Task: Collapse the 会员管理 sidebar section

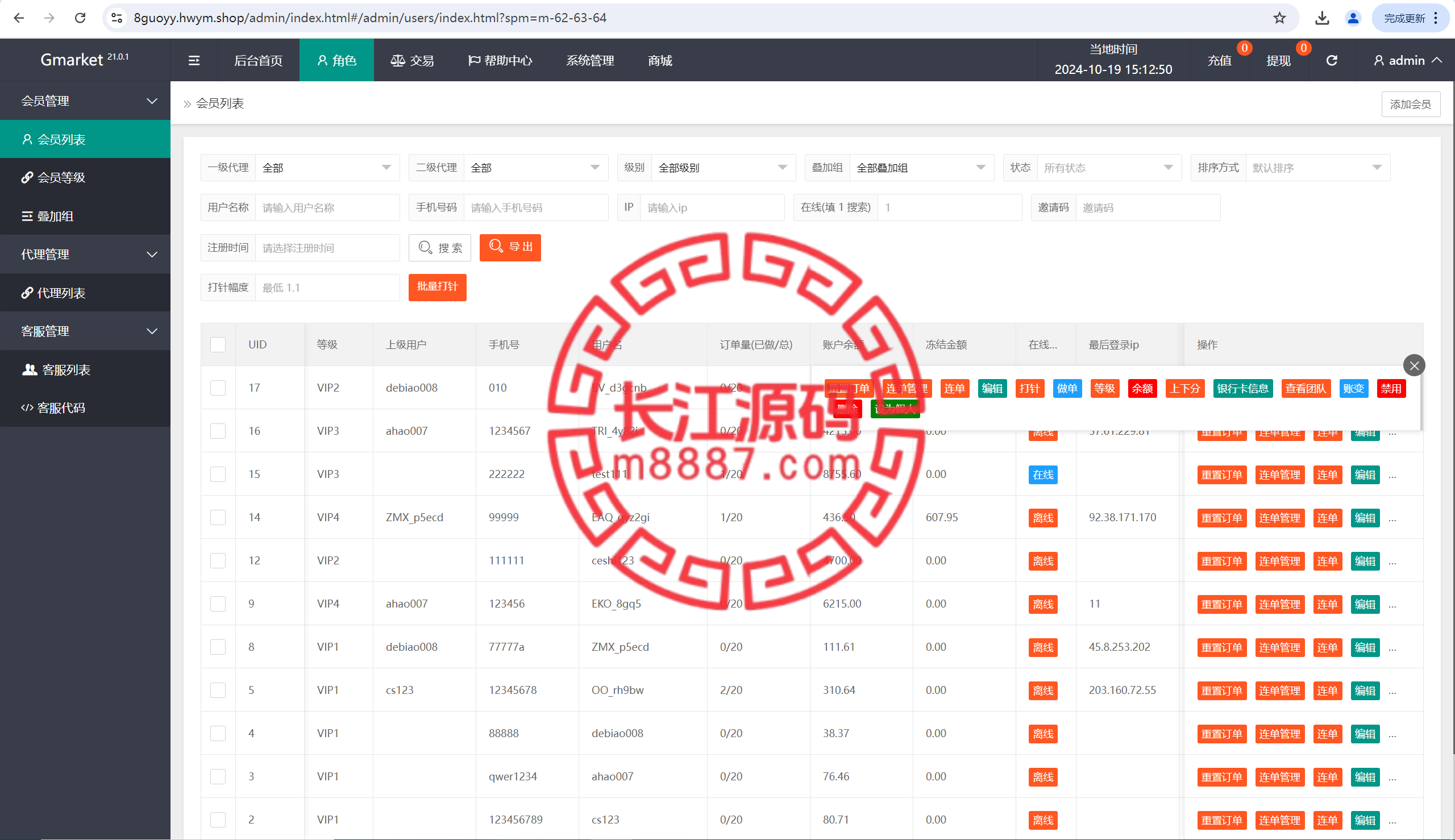Action: tap(85, 101)
